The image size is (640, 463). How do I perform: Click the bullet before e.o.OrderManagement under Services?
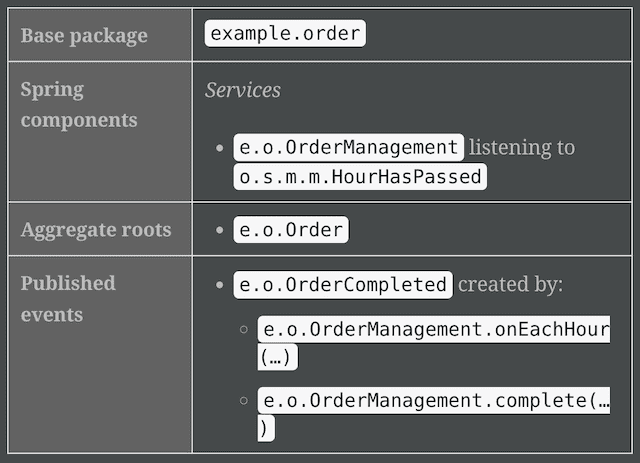click(x=219, y=148)
